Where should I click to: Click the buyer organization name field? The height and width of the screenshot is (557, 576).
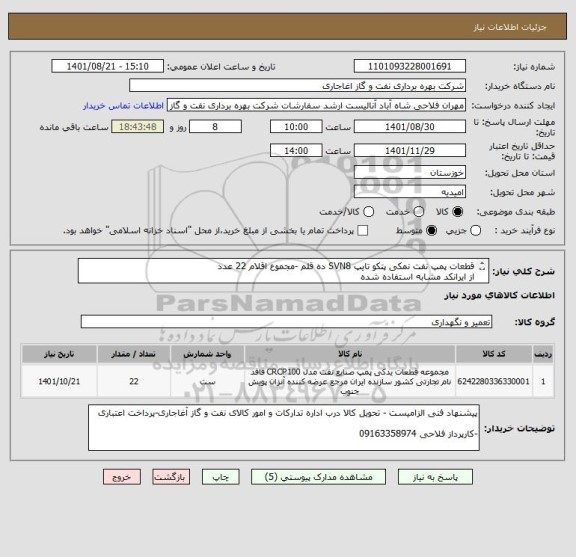tap(297, 86)
